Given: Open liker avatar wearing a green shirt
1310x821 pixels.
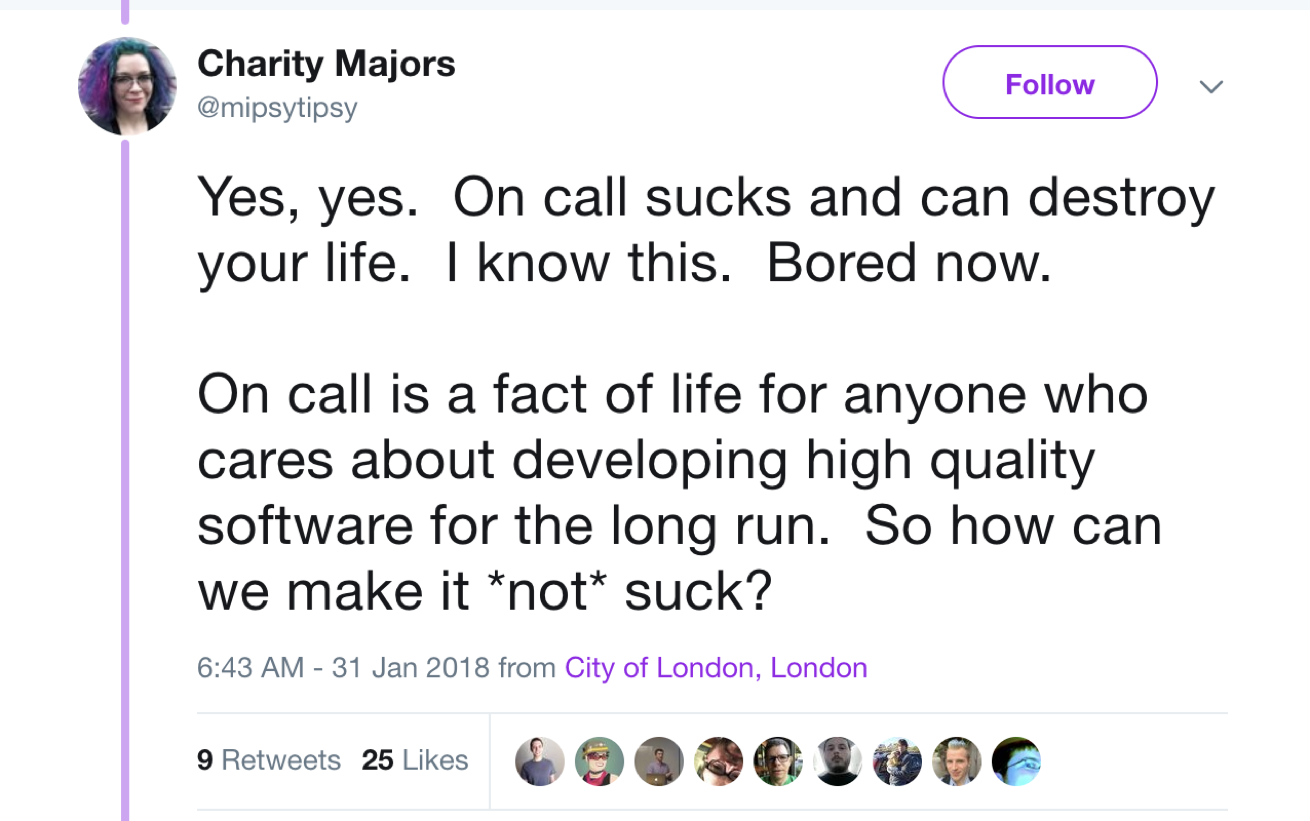Looking at the screenshot, I should coord(778,761).
